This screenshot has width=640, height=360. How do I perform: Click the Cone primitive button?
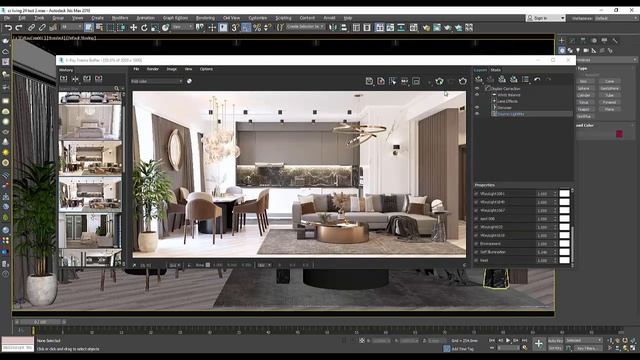pyautogui.click(x=610, y=82)
